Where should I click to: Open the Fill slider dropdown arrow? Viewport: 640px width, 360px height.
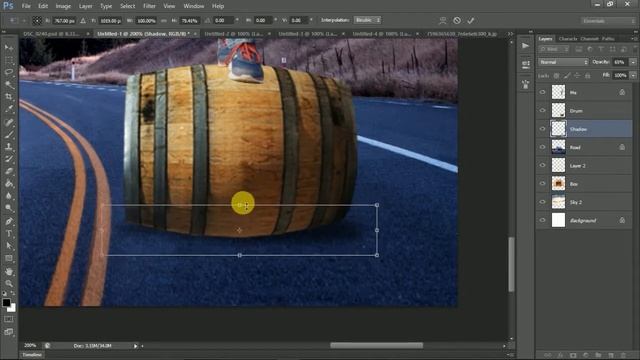(633, 75)
